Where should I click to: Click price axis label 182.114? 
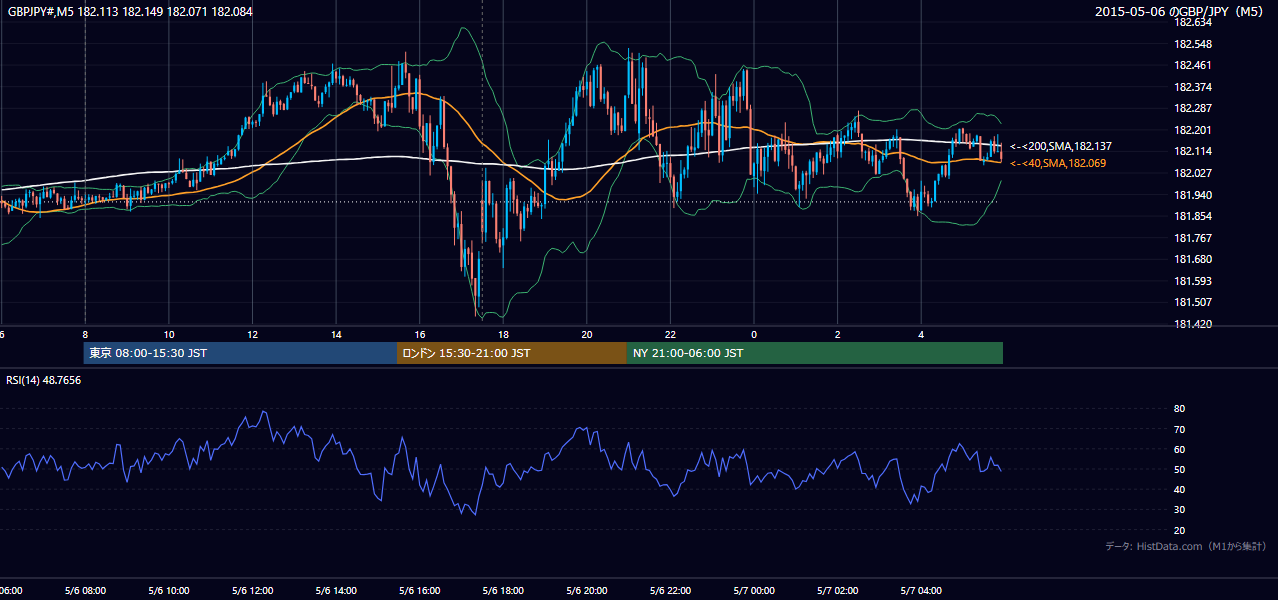[1191, 151]
